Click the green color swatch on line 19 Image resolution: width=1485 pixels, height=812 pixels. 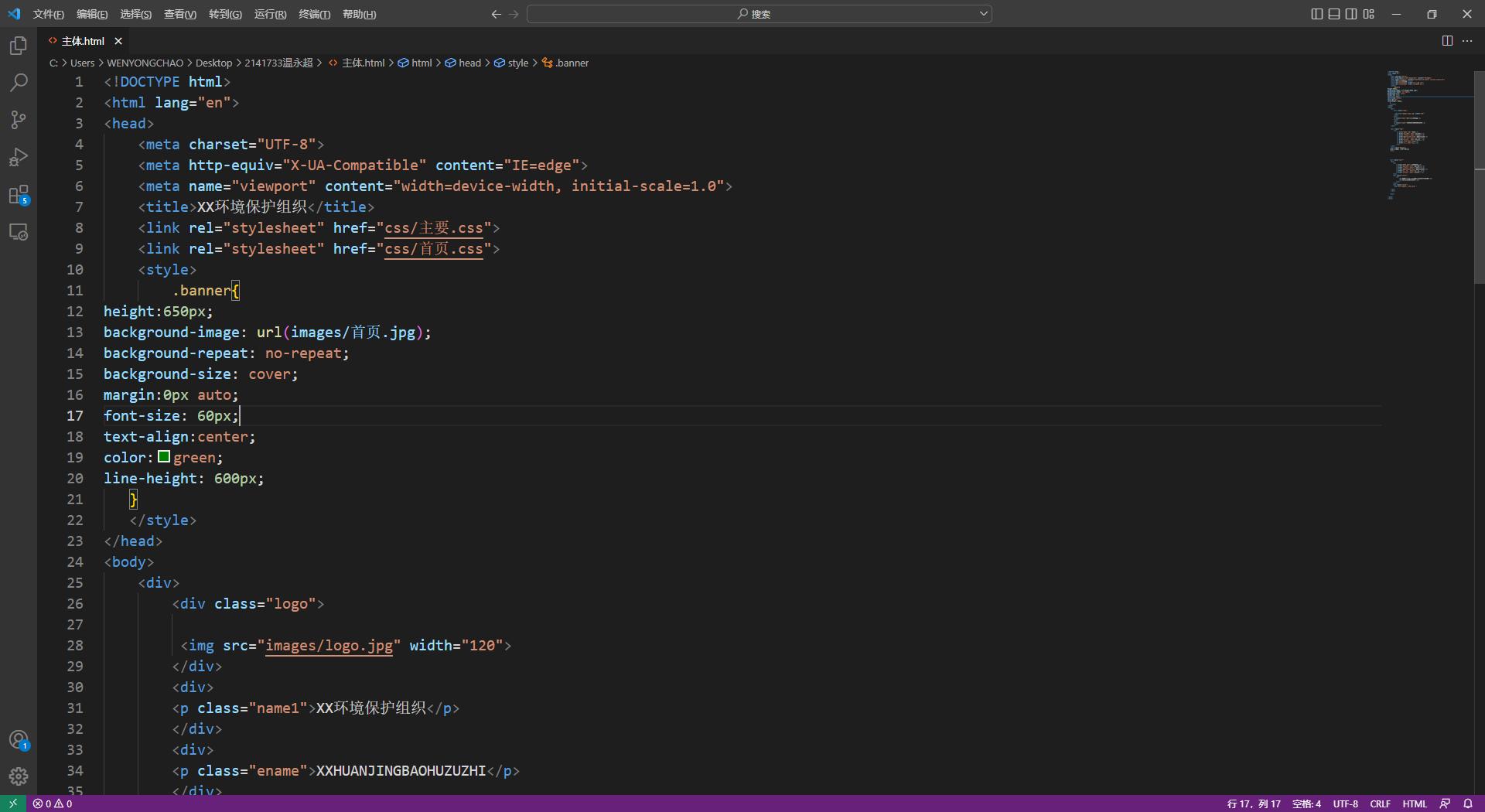164,457
